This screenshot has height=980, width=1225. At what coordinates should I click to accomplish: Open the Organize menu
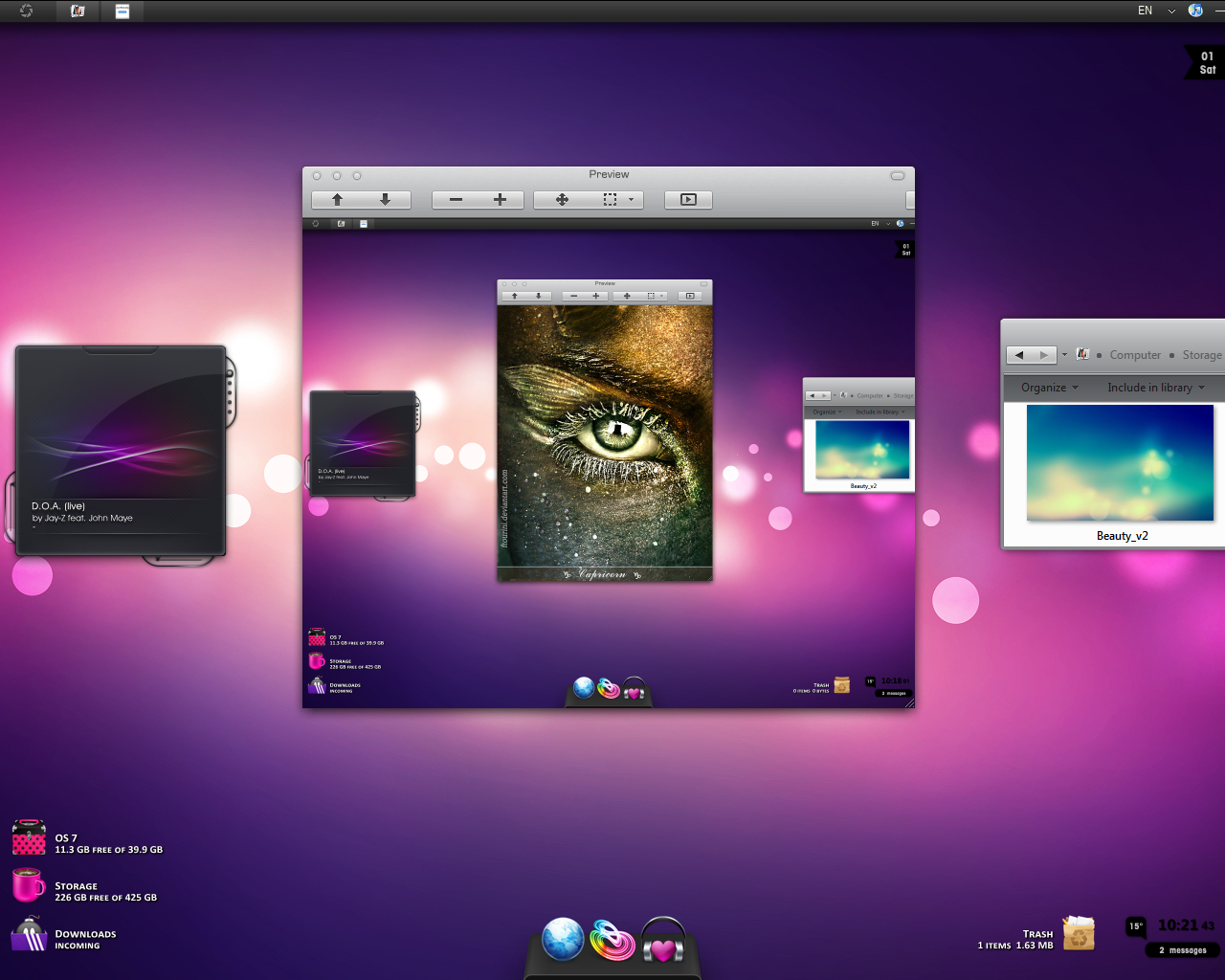click(1050, 388)
